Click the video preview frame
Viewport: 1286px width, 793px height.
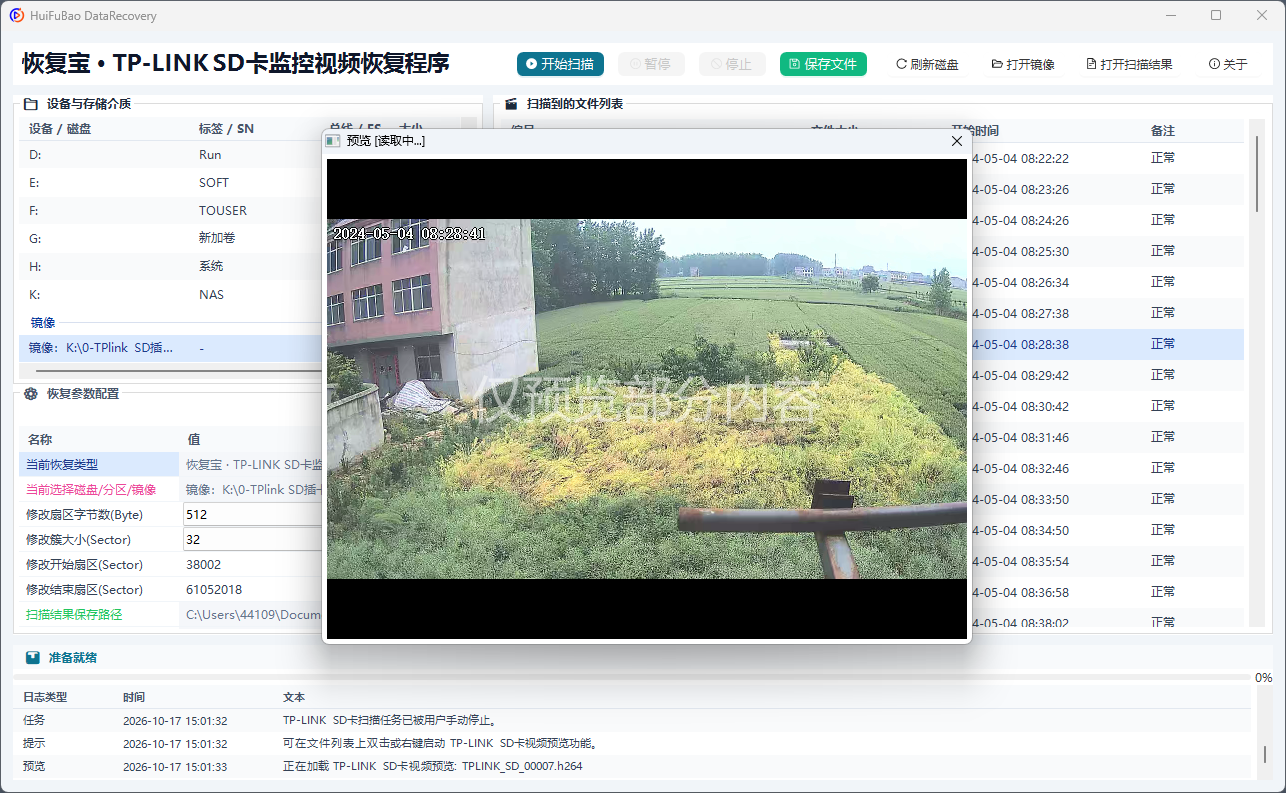coord(647,399)
